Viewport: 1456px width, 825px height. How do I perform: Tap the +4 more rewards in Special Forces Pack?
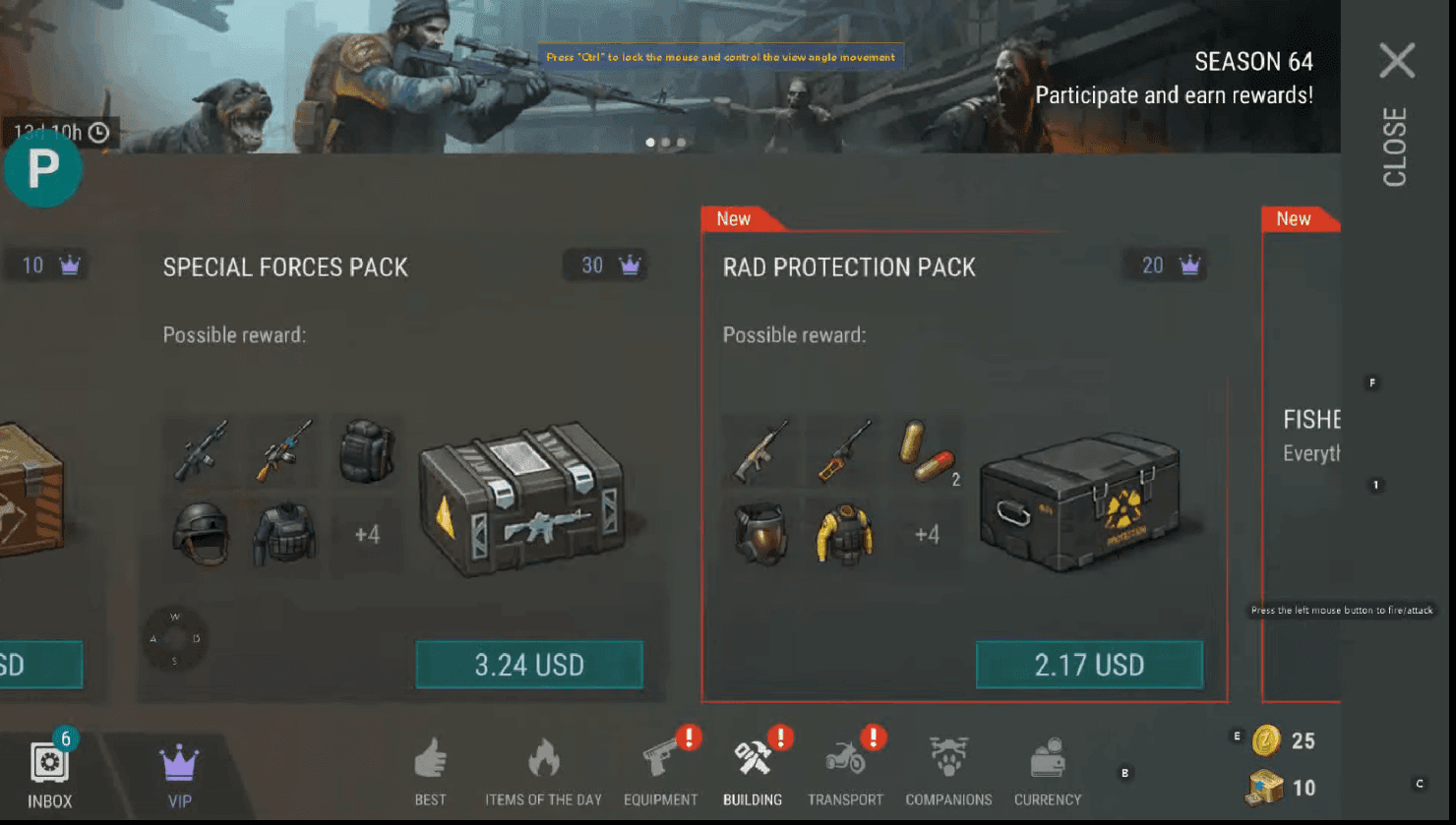click(x=367, y=535)
